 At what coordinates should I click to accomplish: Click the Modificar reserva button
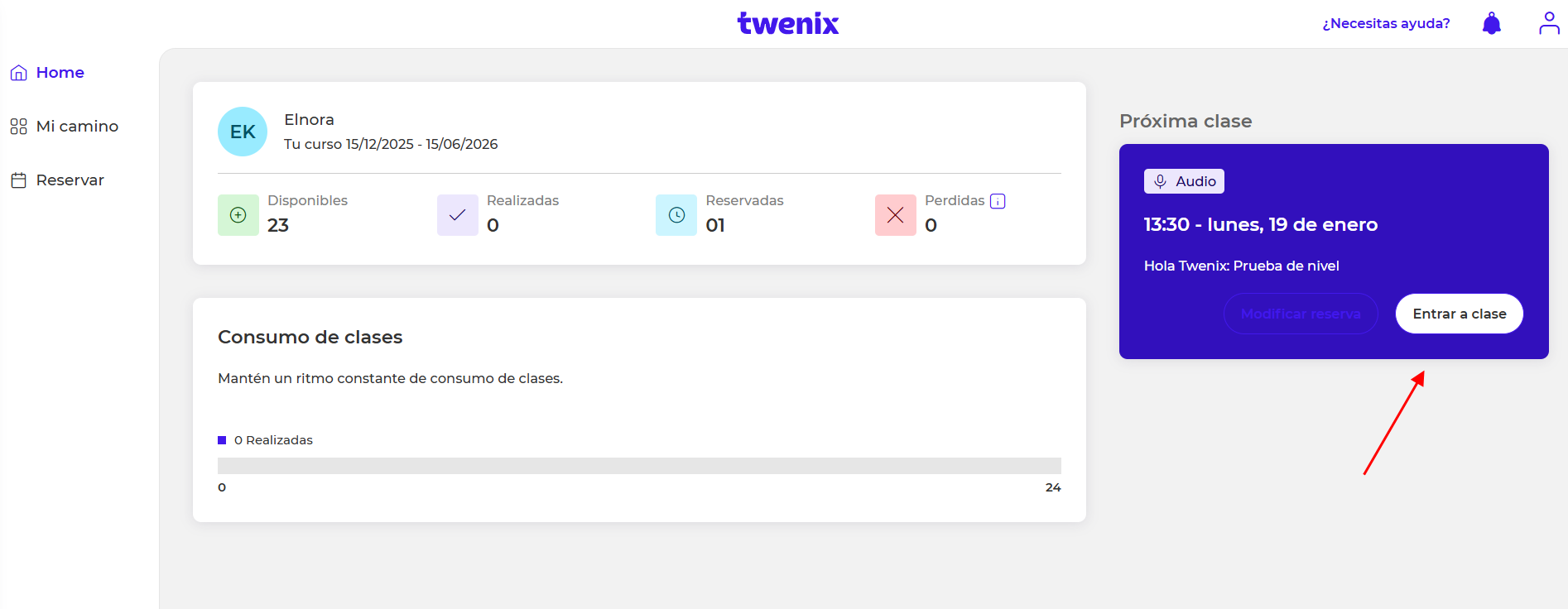(x=1300, y=314)
